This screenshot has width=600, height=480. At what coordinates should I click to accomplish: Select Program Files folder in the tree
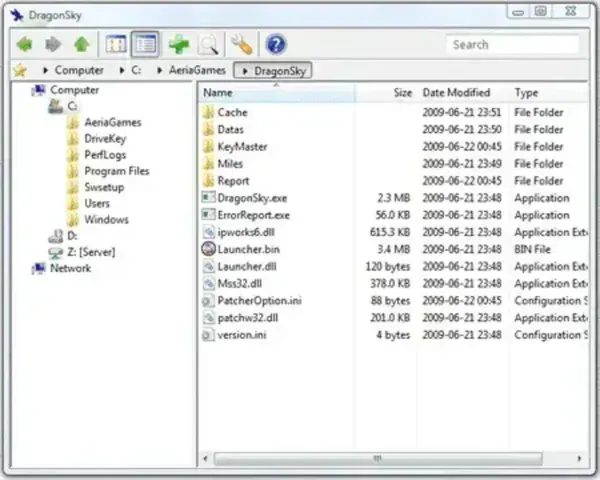tap(117, 171)
